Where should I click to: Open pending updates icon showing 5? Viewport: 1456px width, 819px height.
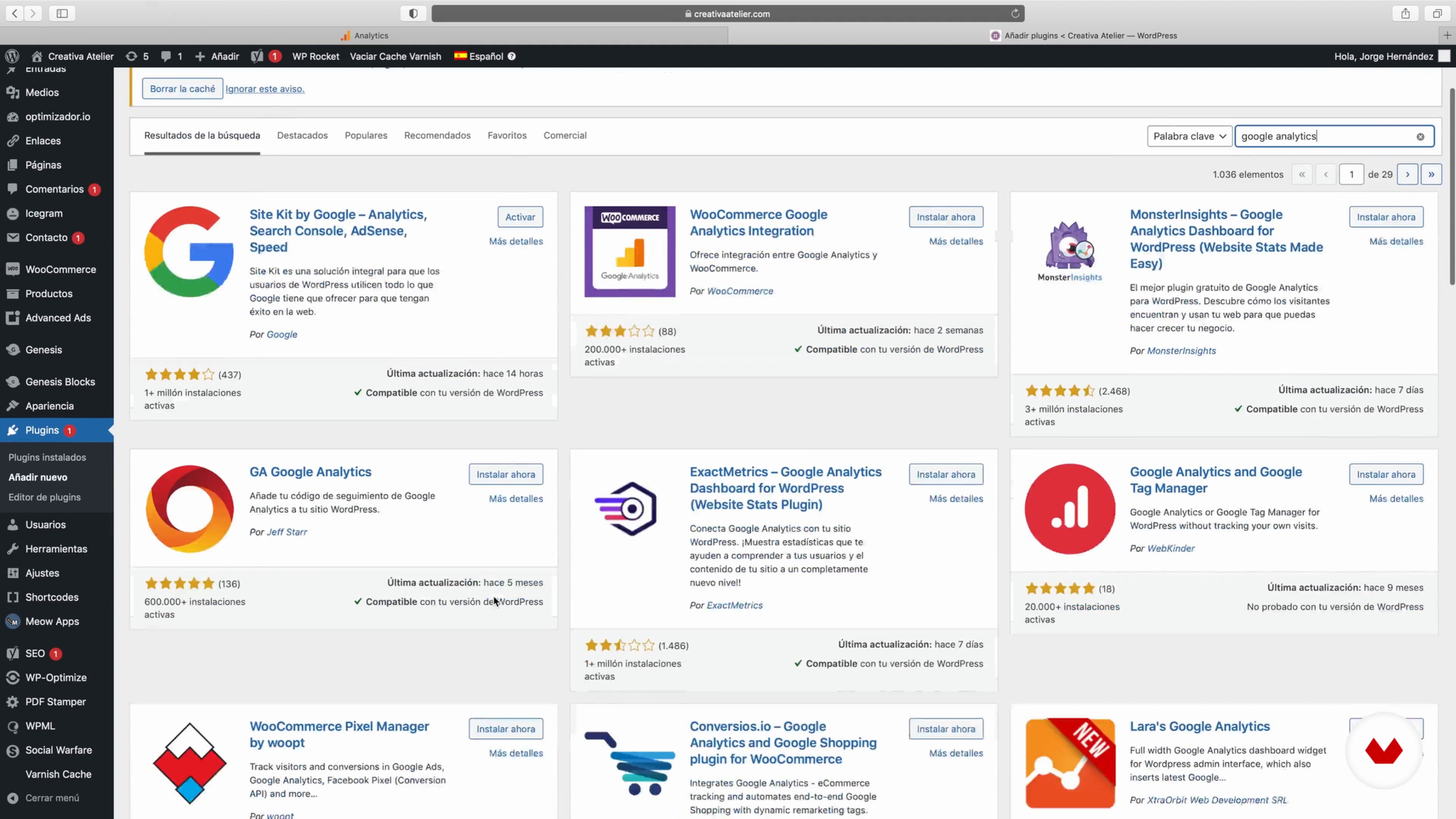(x=137, y=56)
